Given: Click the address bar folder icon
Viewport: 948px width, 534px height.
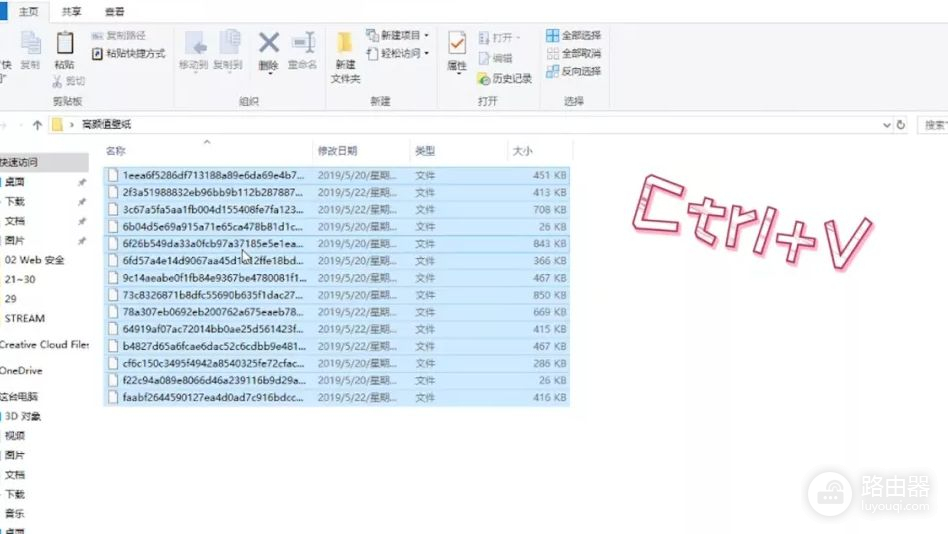Looking at the screenshot, I should click(x=57, y=125).
